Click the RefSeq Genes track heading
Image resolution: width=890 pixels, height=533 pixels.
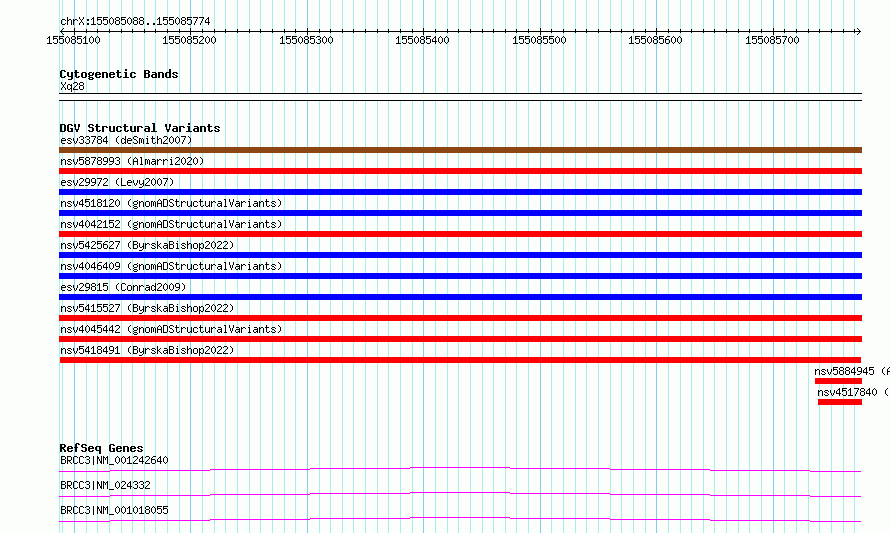101,448
